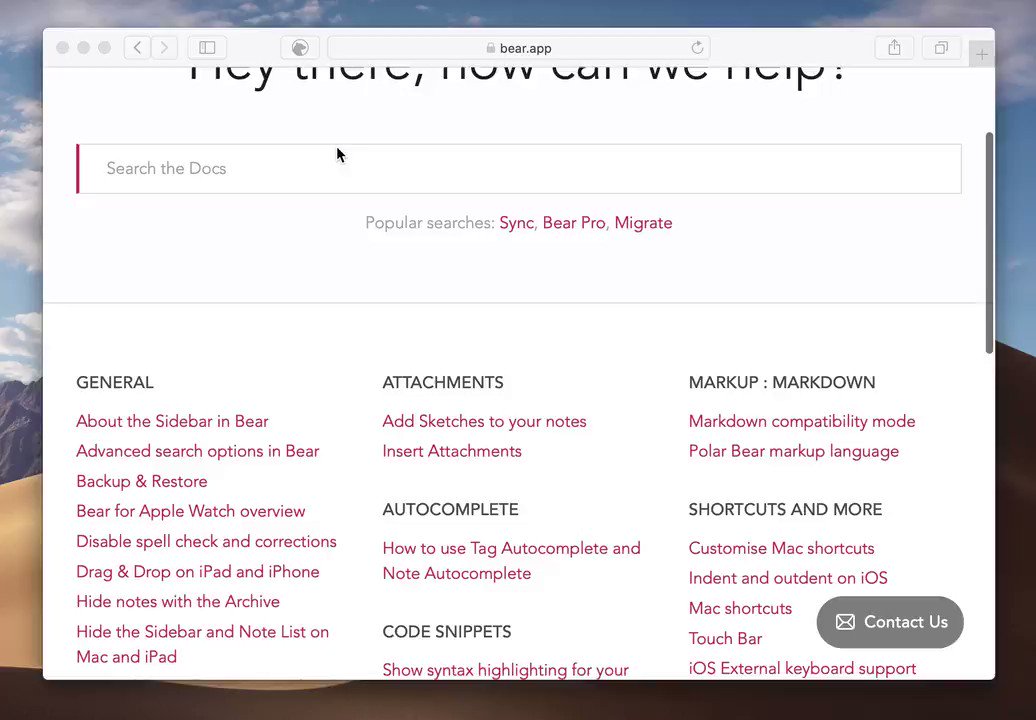The image size is (1036, 720).
Task: Click the AUTOCOMPLETE section heading
Action: [x=451, y=509]
